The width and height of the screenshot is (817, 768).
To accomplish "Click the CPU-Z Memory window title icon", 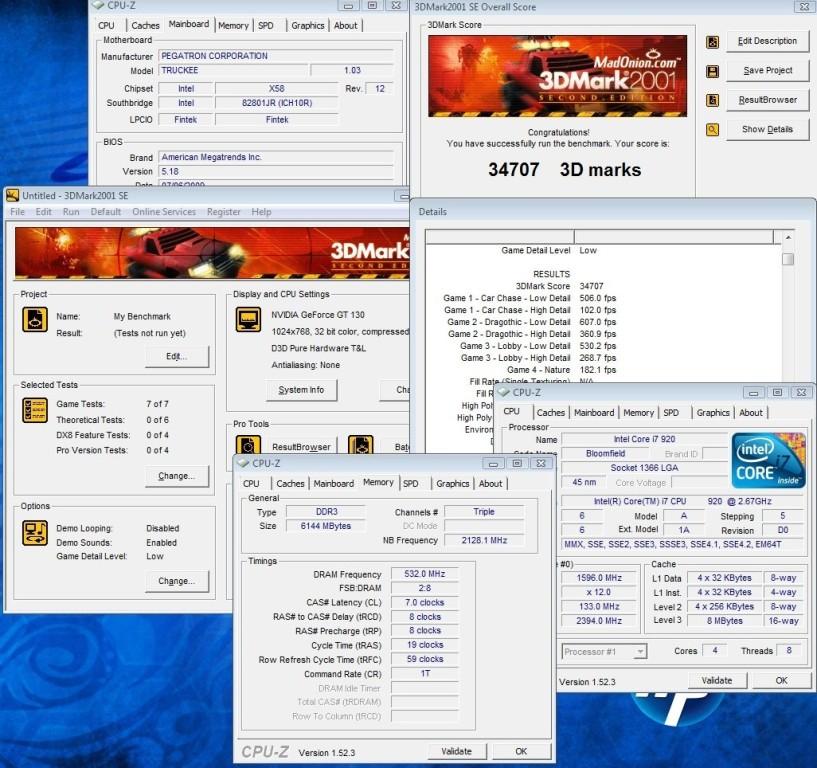I will click(242, 463).
